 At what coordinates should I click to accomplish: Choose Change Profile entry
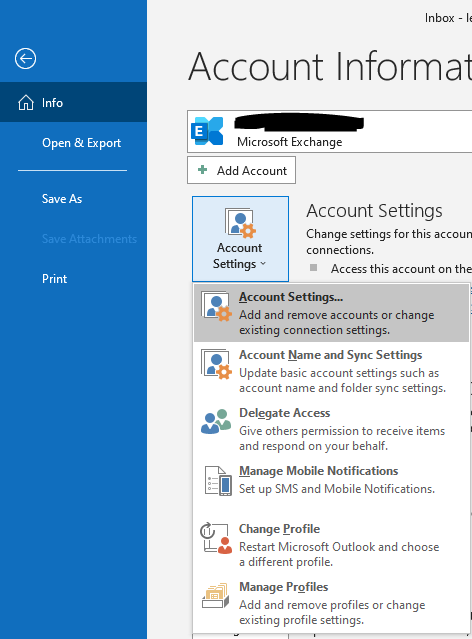point(331,545)
